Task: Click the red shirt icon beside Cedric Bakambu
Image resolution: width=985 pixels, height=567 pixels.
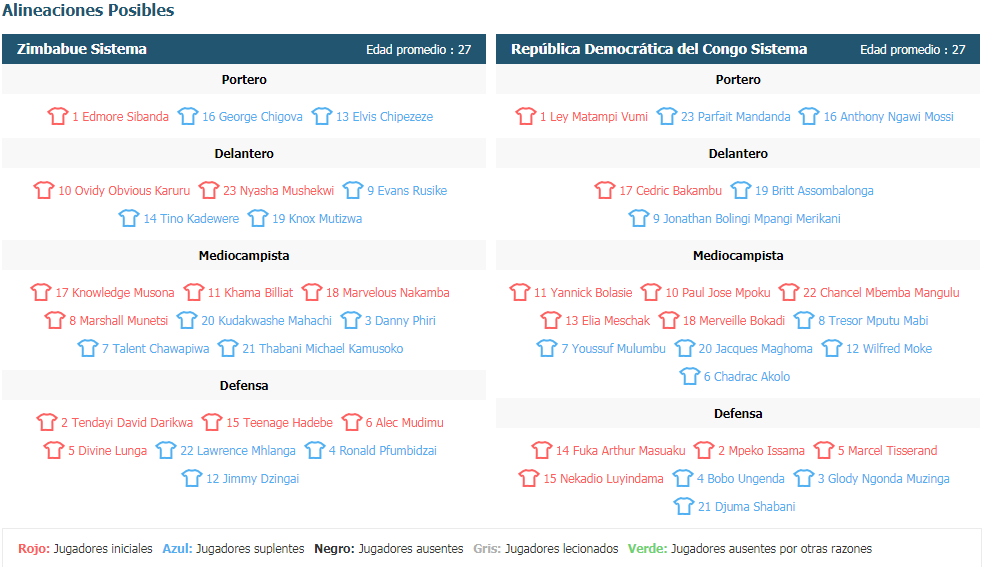Action: coord(605,190)
